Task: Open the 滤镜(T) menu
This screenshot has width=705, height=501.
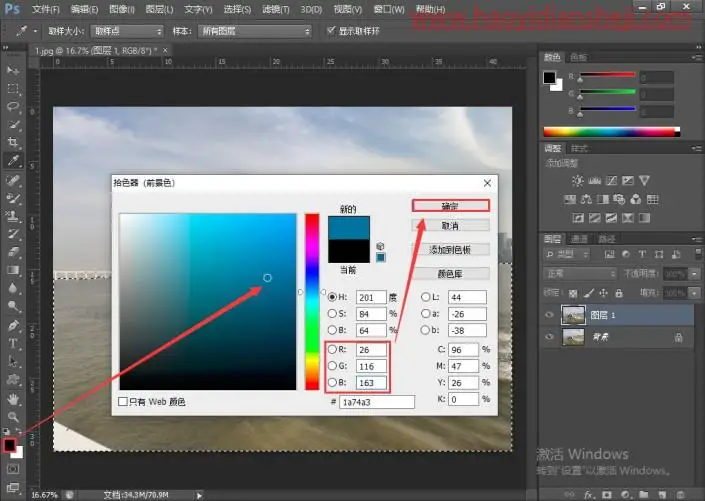Action: click(x=276, y=9)
